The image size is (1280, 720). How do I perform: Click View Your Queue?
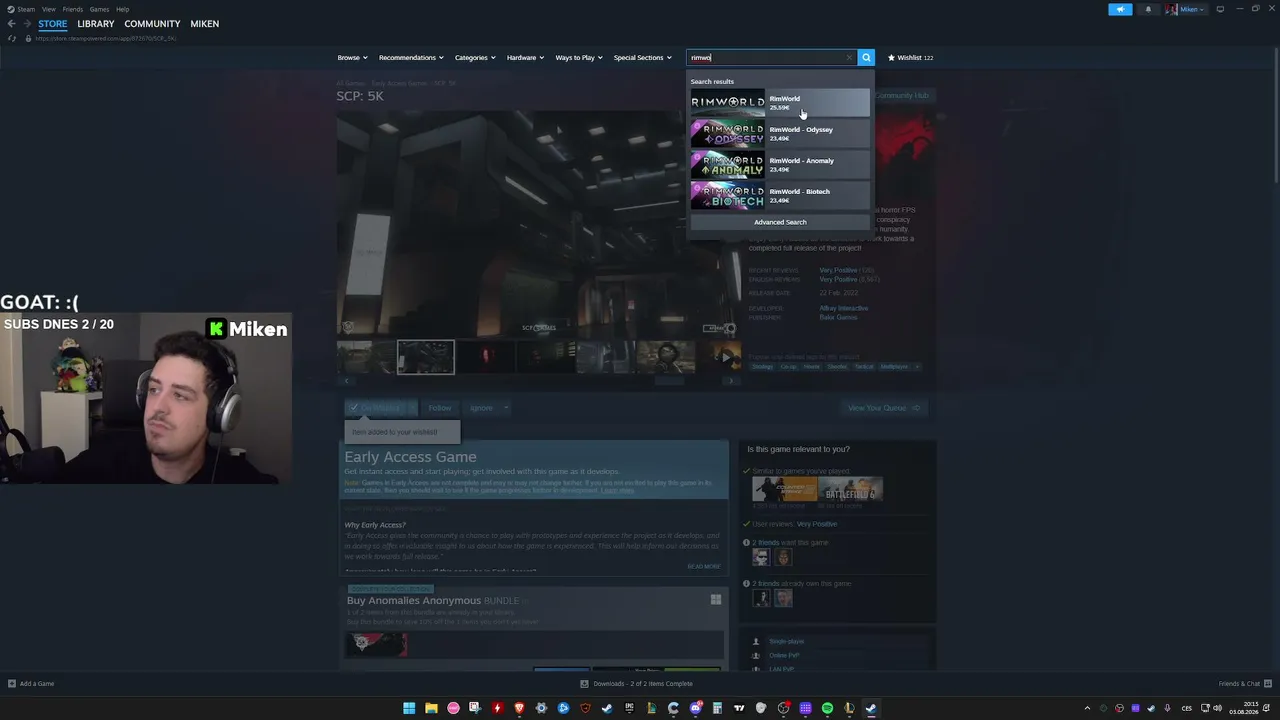(883, 408)
